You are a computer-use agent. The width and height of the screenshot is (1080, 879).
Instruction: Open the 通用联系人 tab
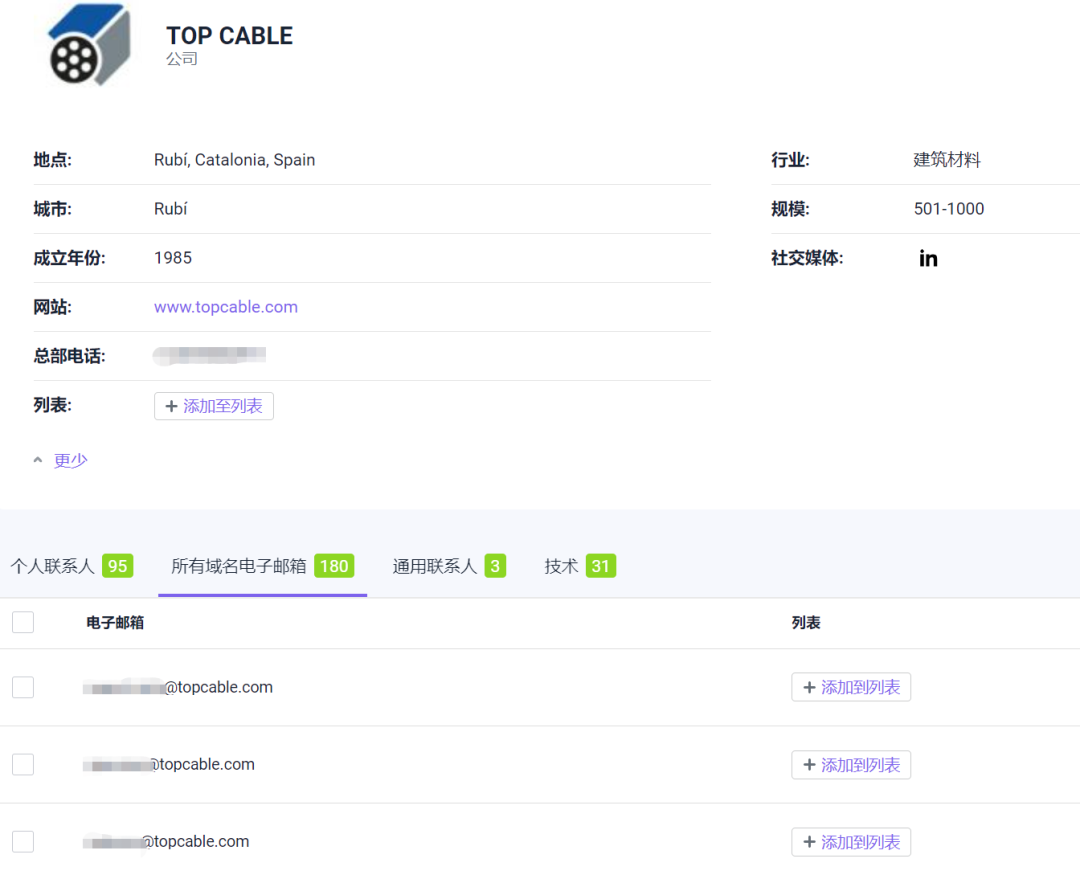click(x=449, y=566)
